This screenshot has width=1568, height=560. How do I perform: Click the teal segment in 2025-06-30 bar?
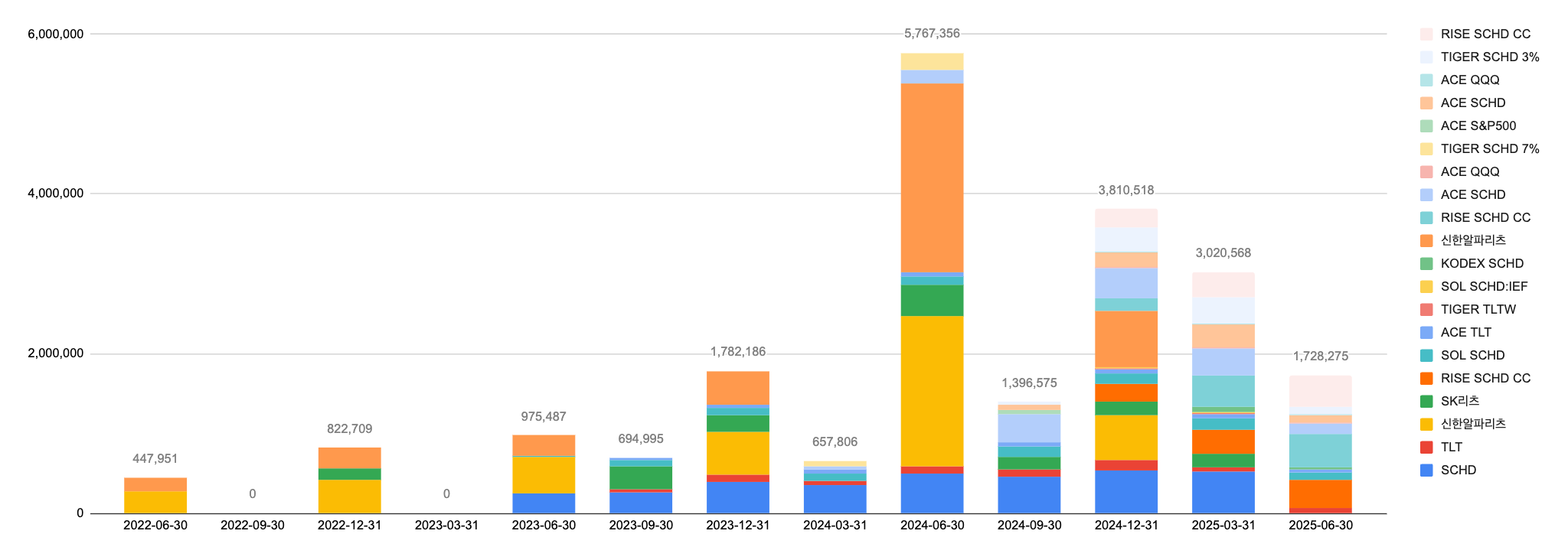[x=1321, y=451]
